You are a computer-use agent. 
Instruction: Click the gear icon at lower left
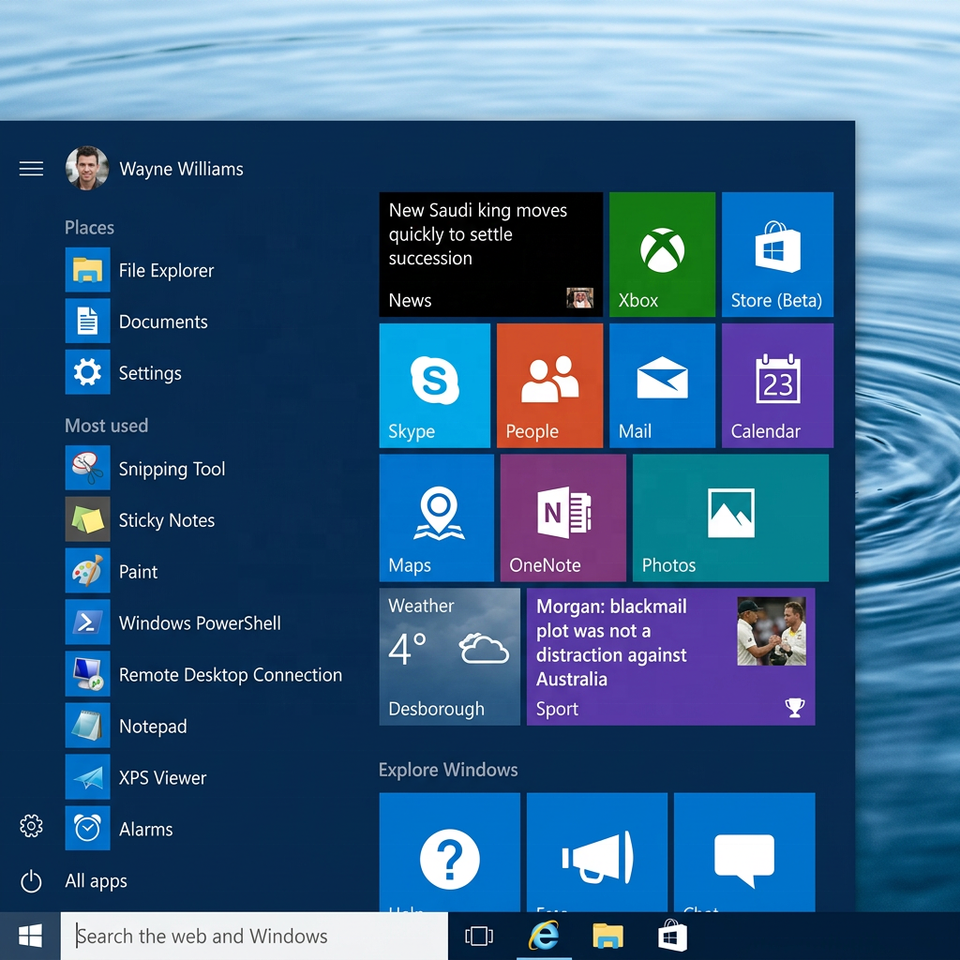[x=31, y=826]
